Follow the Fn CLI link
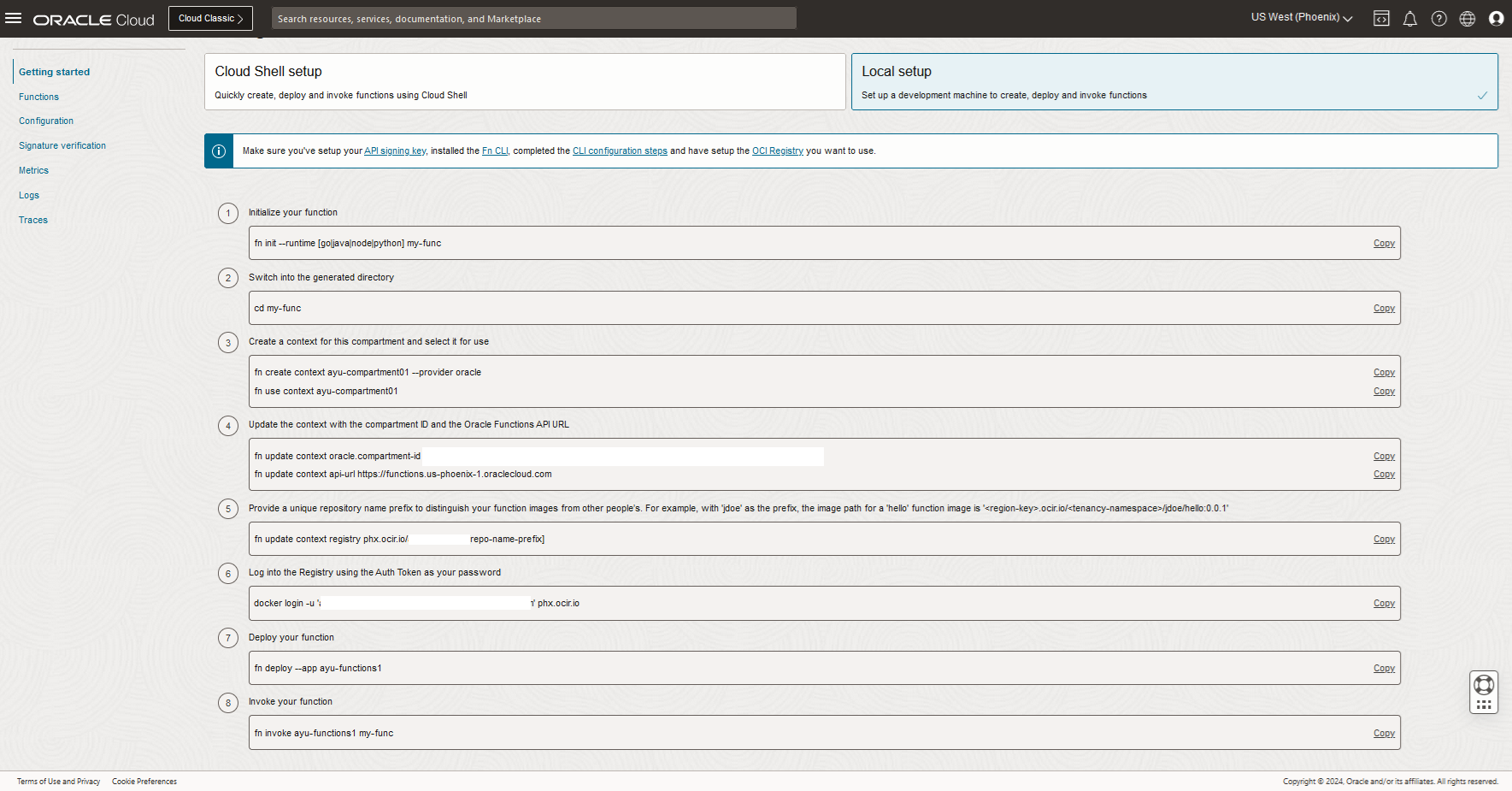Viewport: 1512px width, 791px height. click(495, 151)
